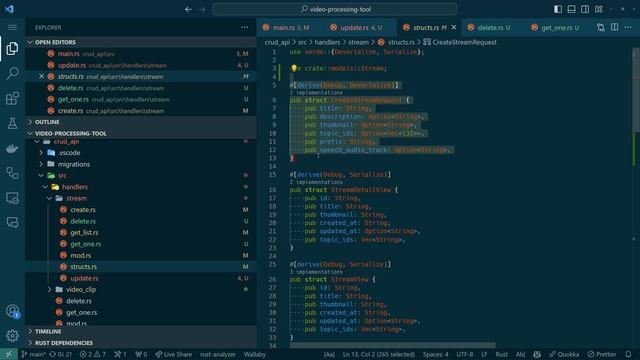Toggle the secondary side bar
Image resolution: width=640 pixels, height=360 pixels.
click(x=585, y=9)
